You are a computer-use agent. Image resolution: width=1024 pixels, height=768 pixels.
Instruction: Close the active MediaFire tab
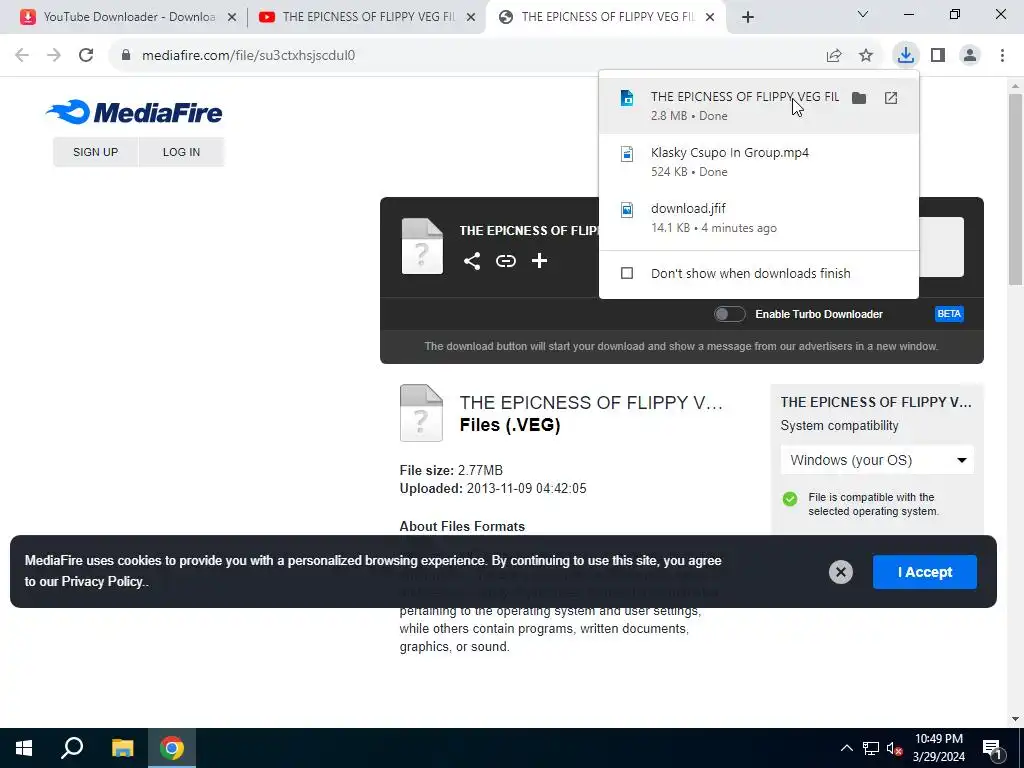pos(711,18)
